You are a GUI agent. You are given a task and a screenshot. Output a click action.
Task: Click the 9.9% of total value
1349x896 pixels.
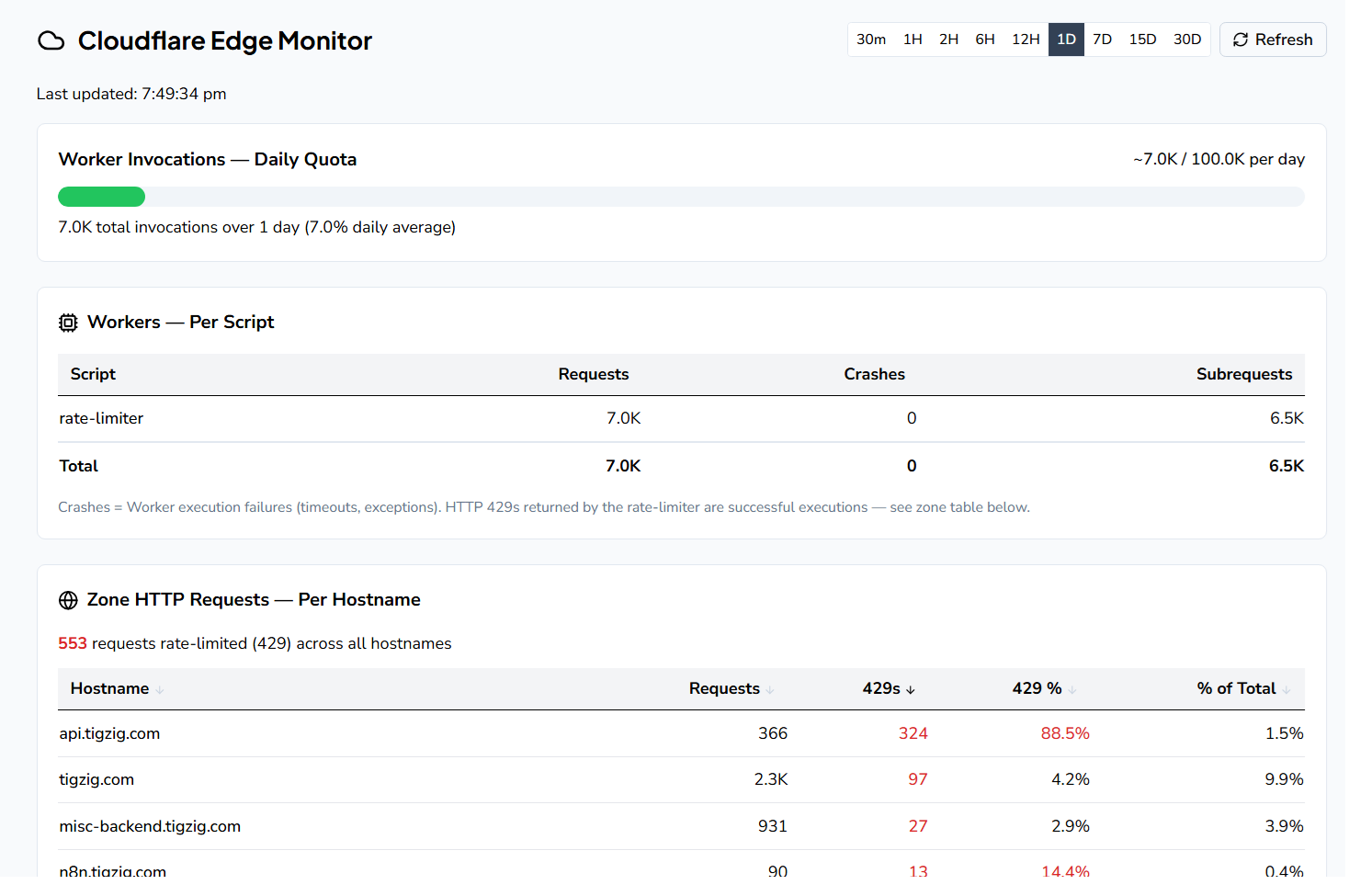(x=1284, y=780)
